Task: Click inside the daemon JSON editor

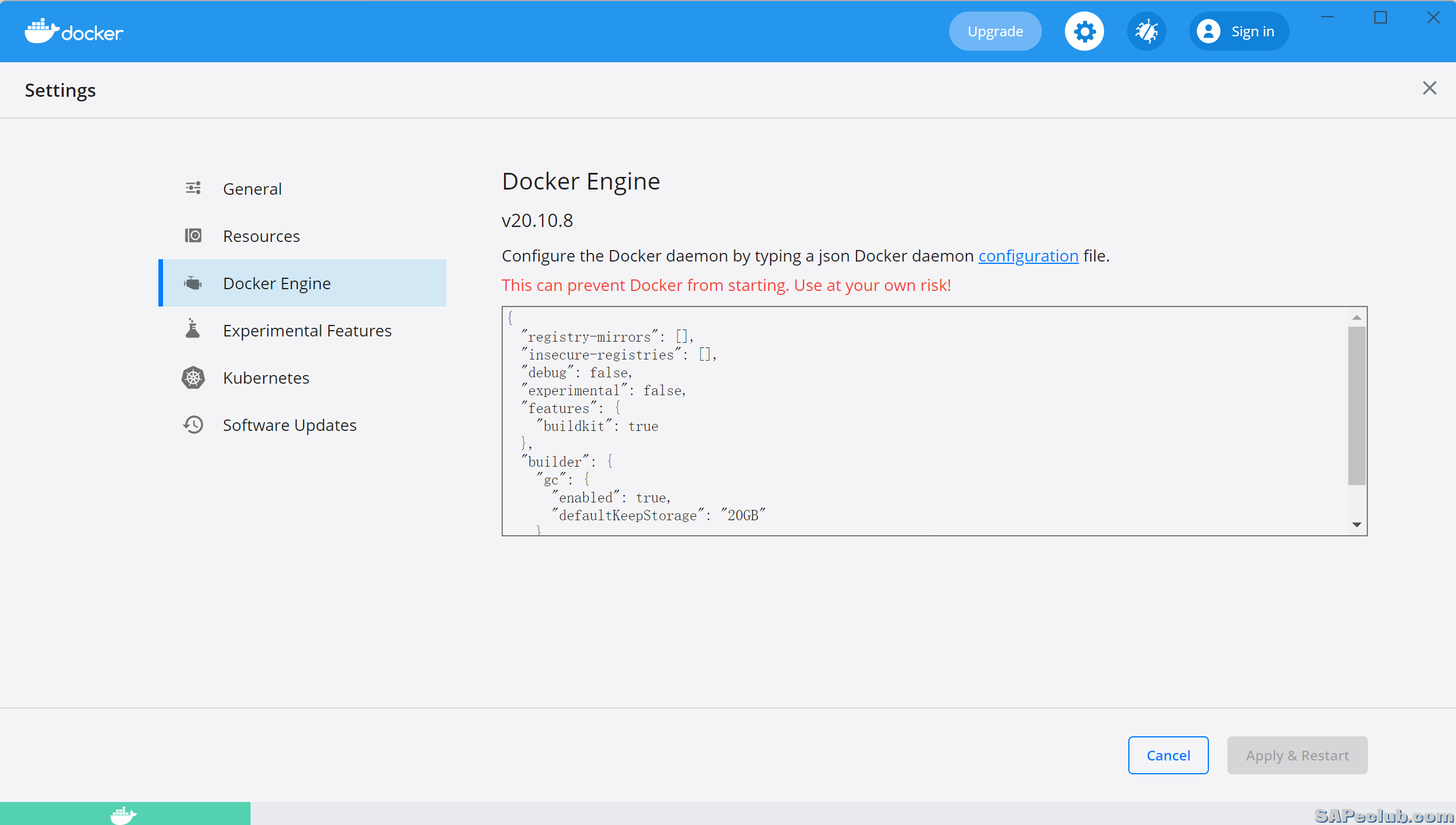Action: (x=922, y=421)
